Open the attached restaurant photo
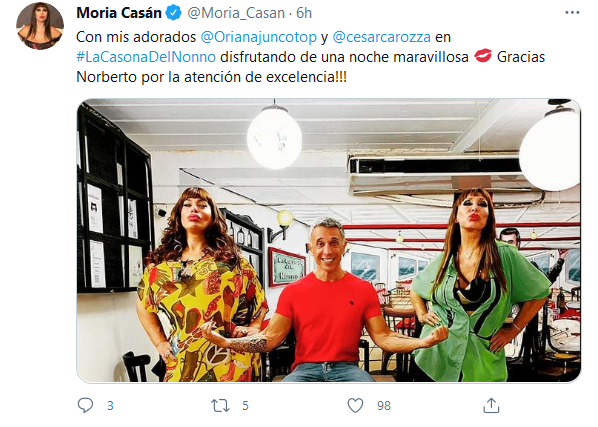 tap(329, 241)
